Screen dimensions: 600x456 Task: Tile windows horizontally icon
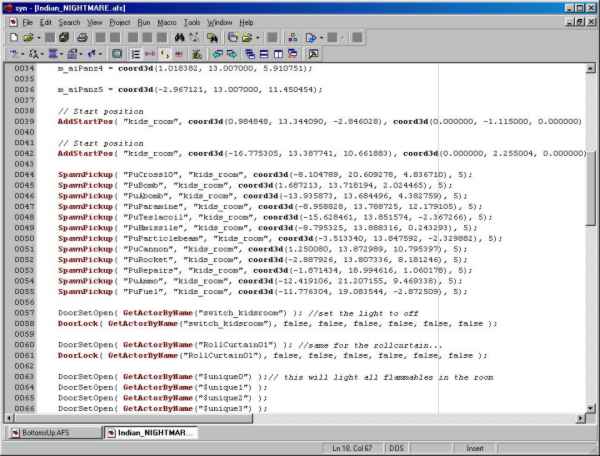(x=264, y=54)
